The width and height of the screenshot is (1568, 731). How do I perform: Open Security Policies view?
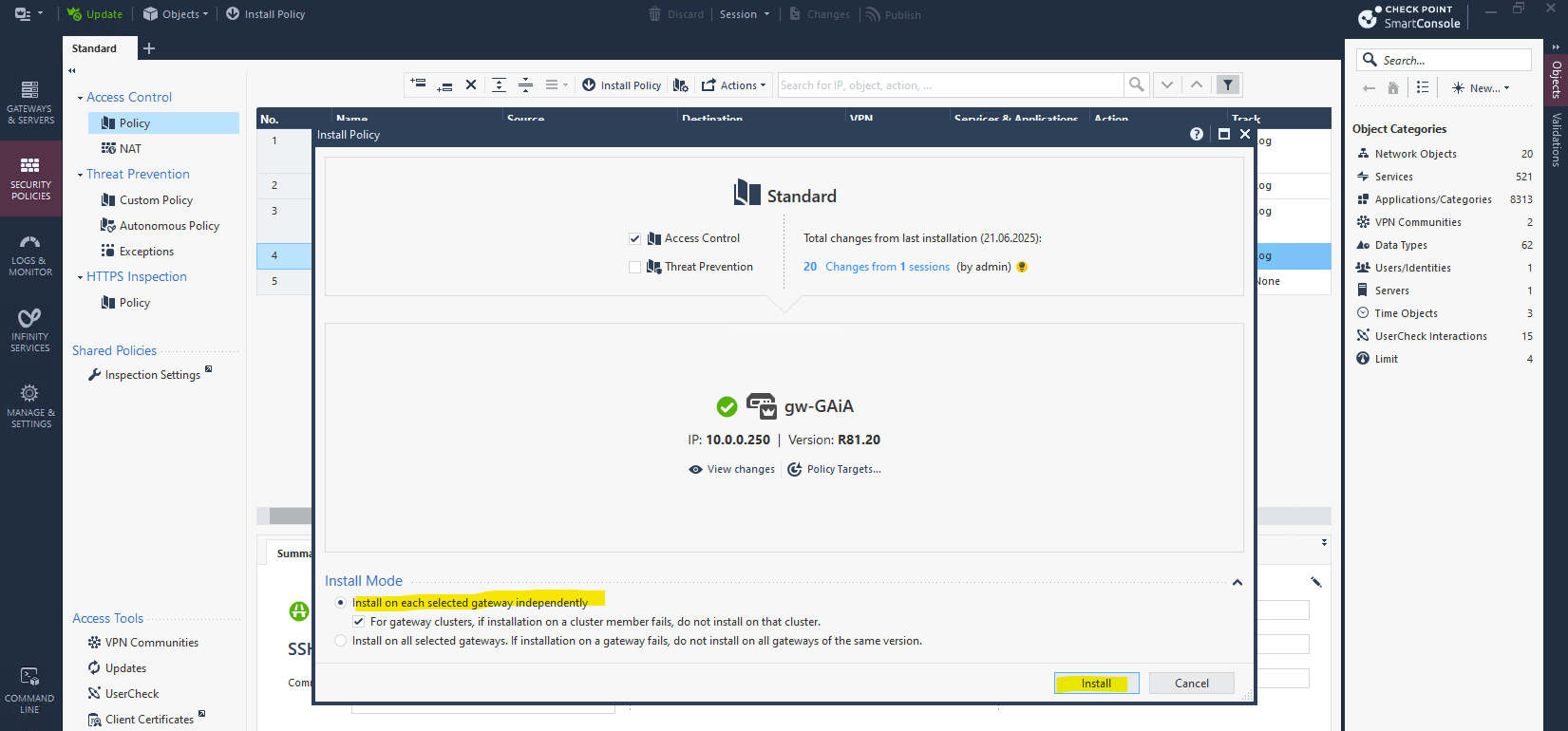point(30,178)
